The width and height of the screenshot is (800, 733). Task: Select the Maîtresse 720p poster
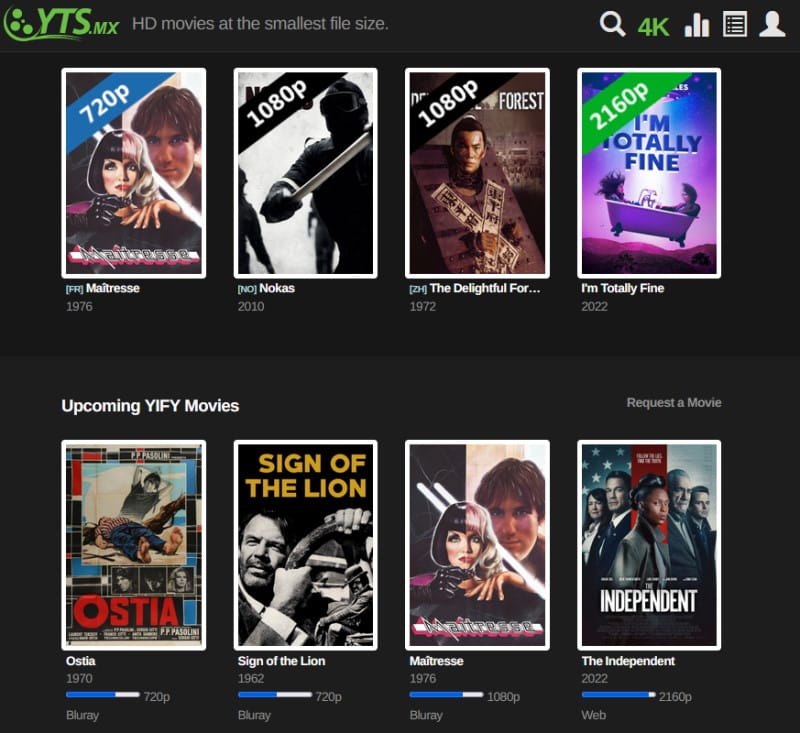pos(133,173)
